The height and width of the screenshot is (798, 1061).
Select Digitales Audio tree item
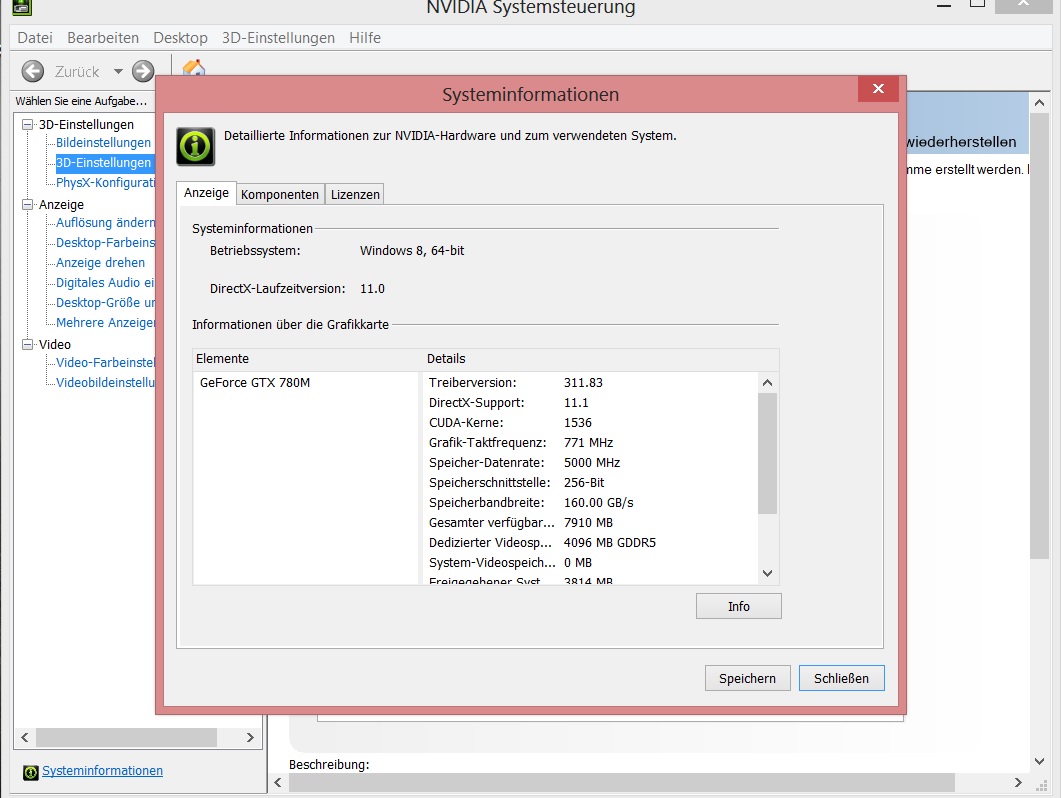(x=106, y=282)
